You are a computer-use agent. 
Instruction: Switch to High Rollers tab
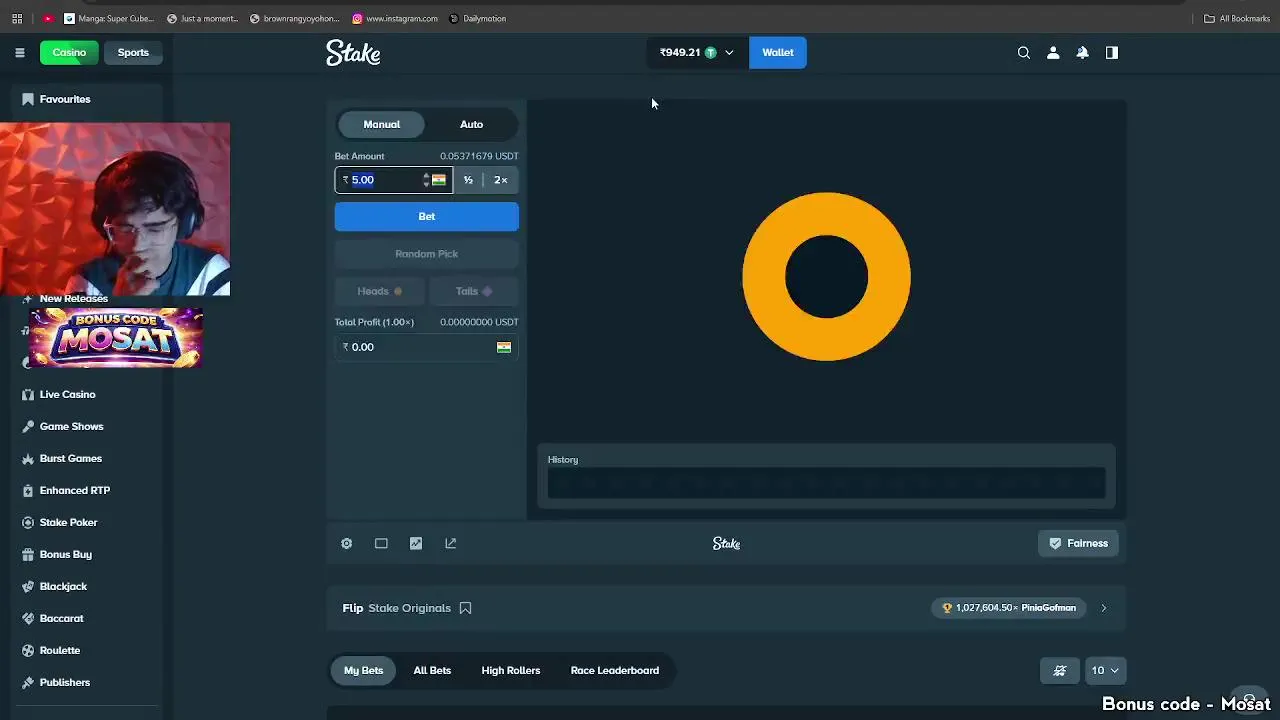click(511, 670)
